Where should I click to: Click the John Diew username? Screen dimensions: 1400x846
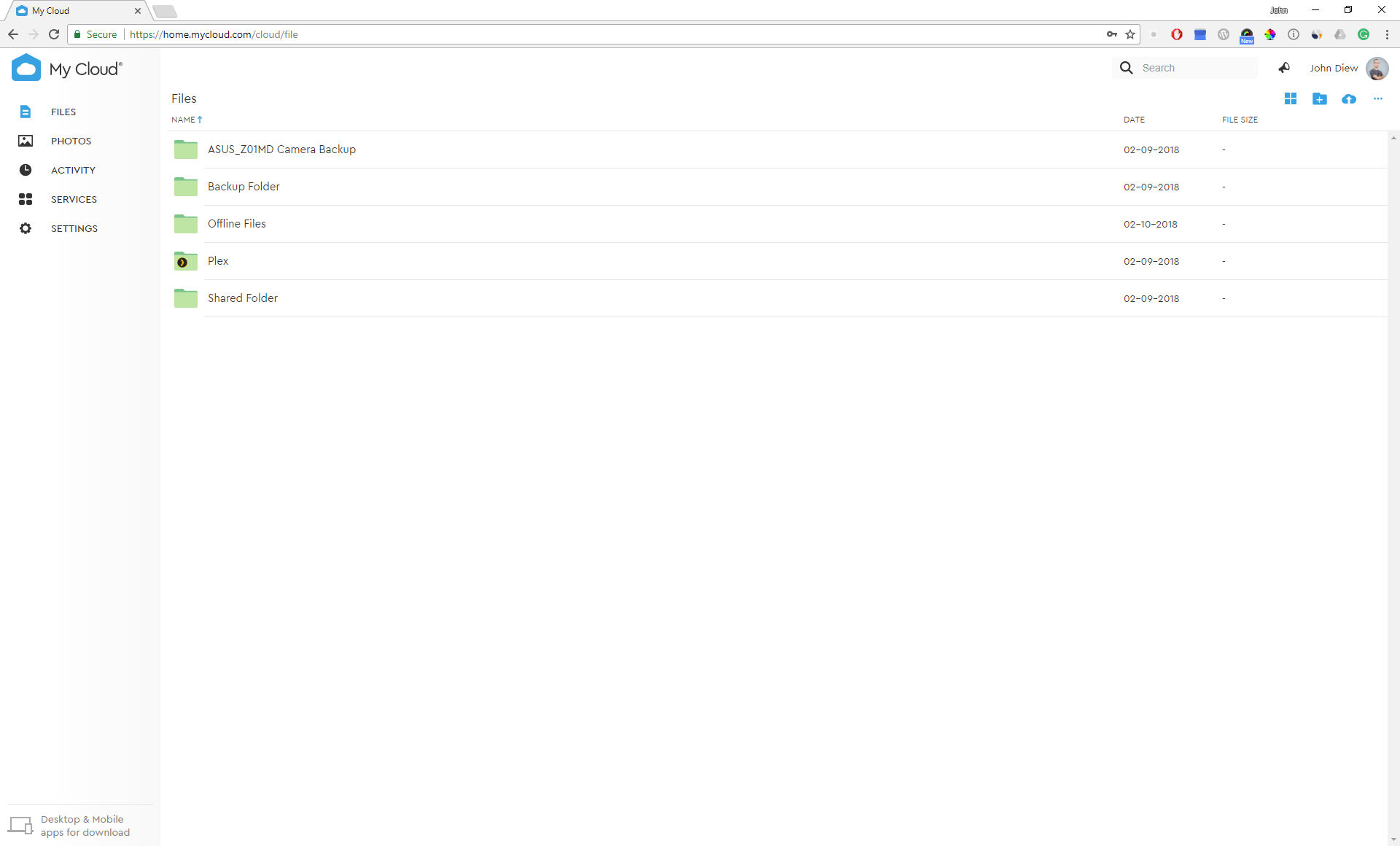point(1334,68)
